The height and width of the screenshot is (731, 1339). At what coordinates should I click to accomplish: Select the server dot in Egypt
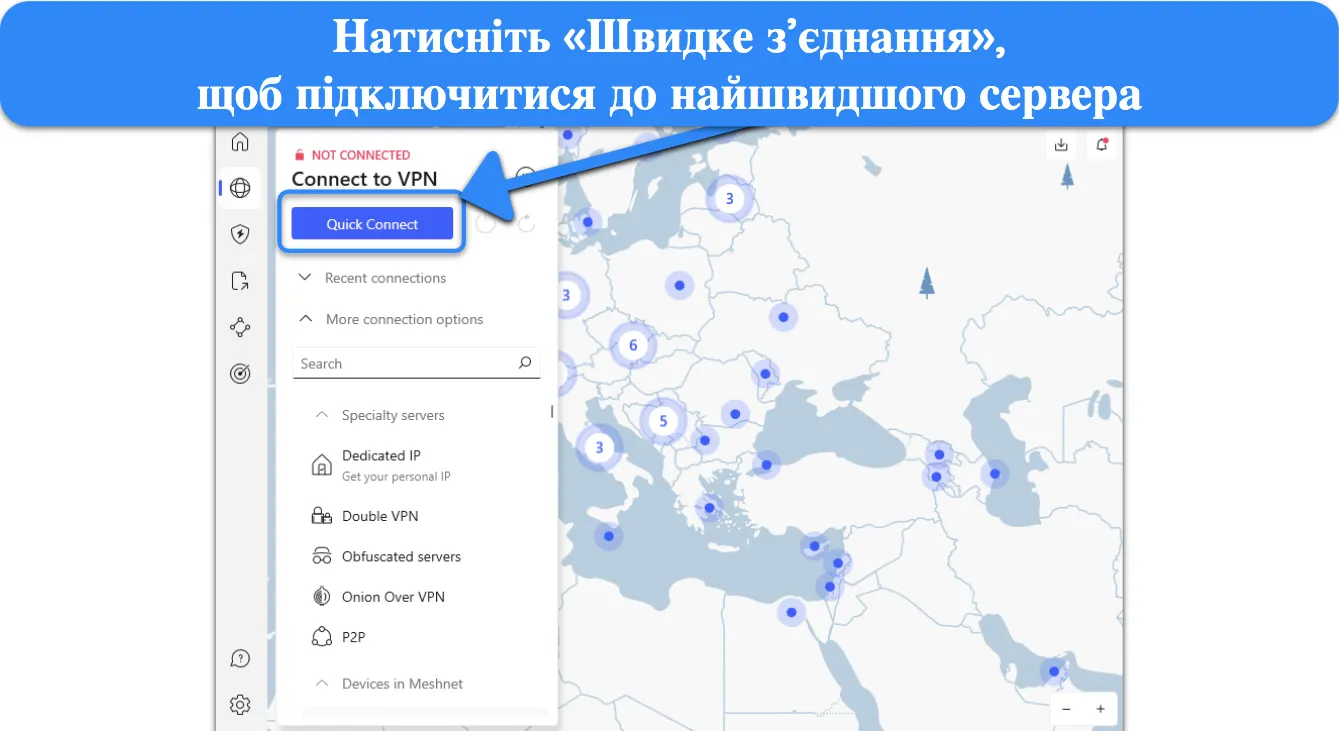pyautogui.click(x=792, y=612)
